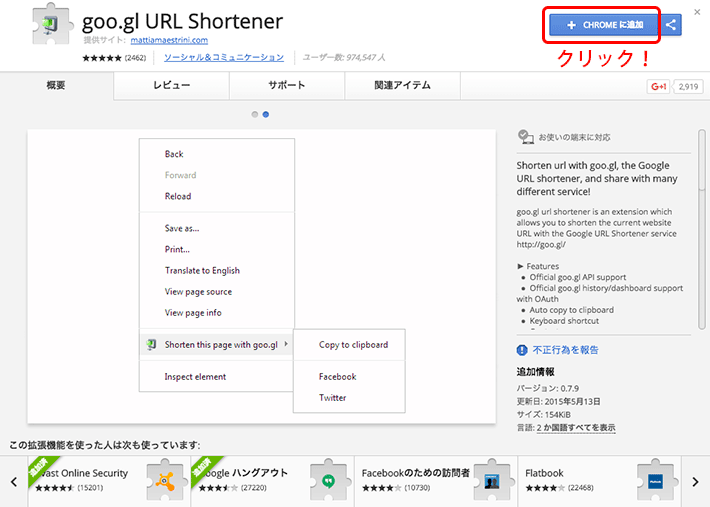Collapse the Features disclosure triangle
Screen dimensions: 710x507
coord(520,266)
